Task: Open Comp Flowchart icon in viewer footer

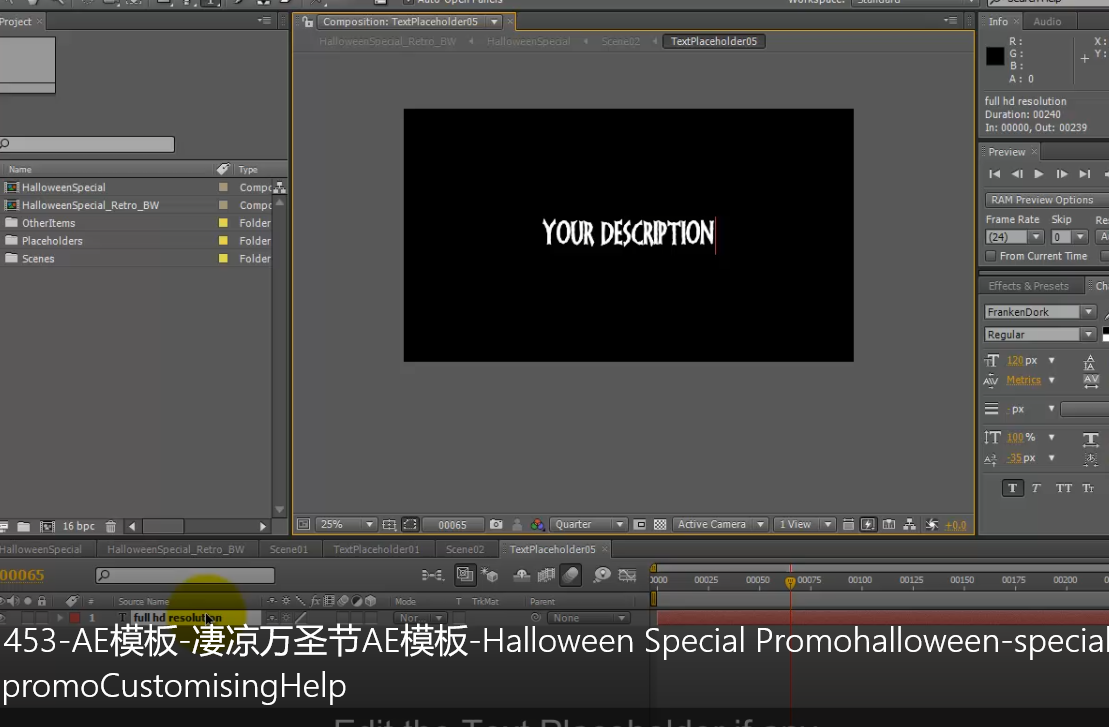Action: click(x=910, y=524)
